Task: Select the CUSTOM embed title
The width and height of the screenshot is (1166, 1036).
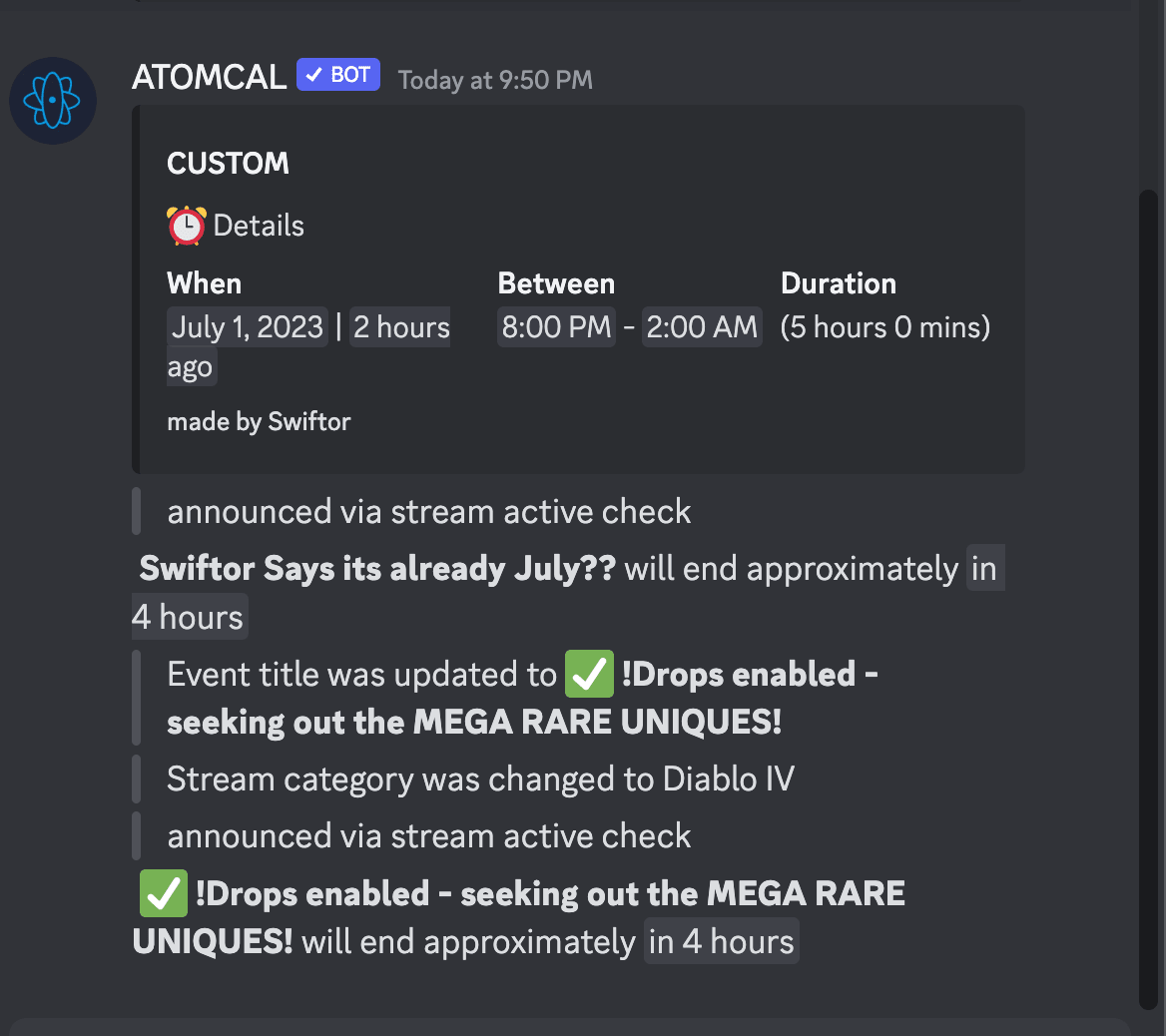Action: coord(228,164)
